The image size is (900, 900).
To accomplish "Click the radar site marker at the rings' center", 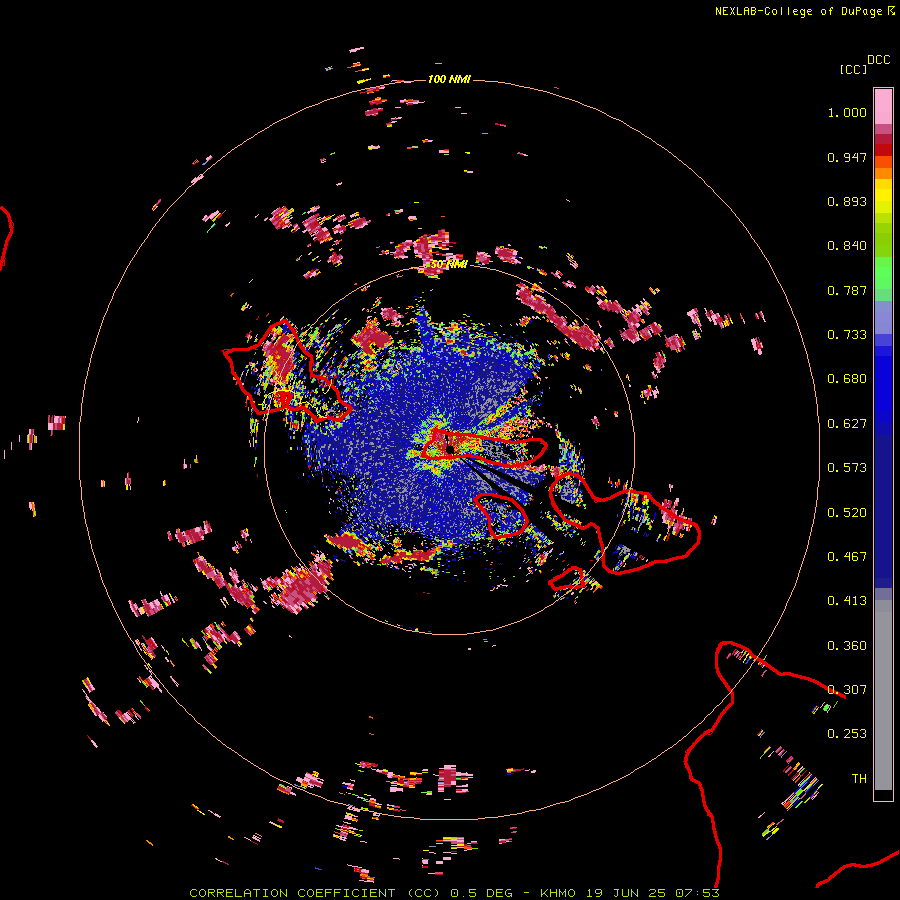I will (x=450, y=449).
